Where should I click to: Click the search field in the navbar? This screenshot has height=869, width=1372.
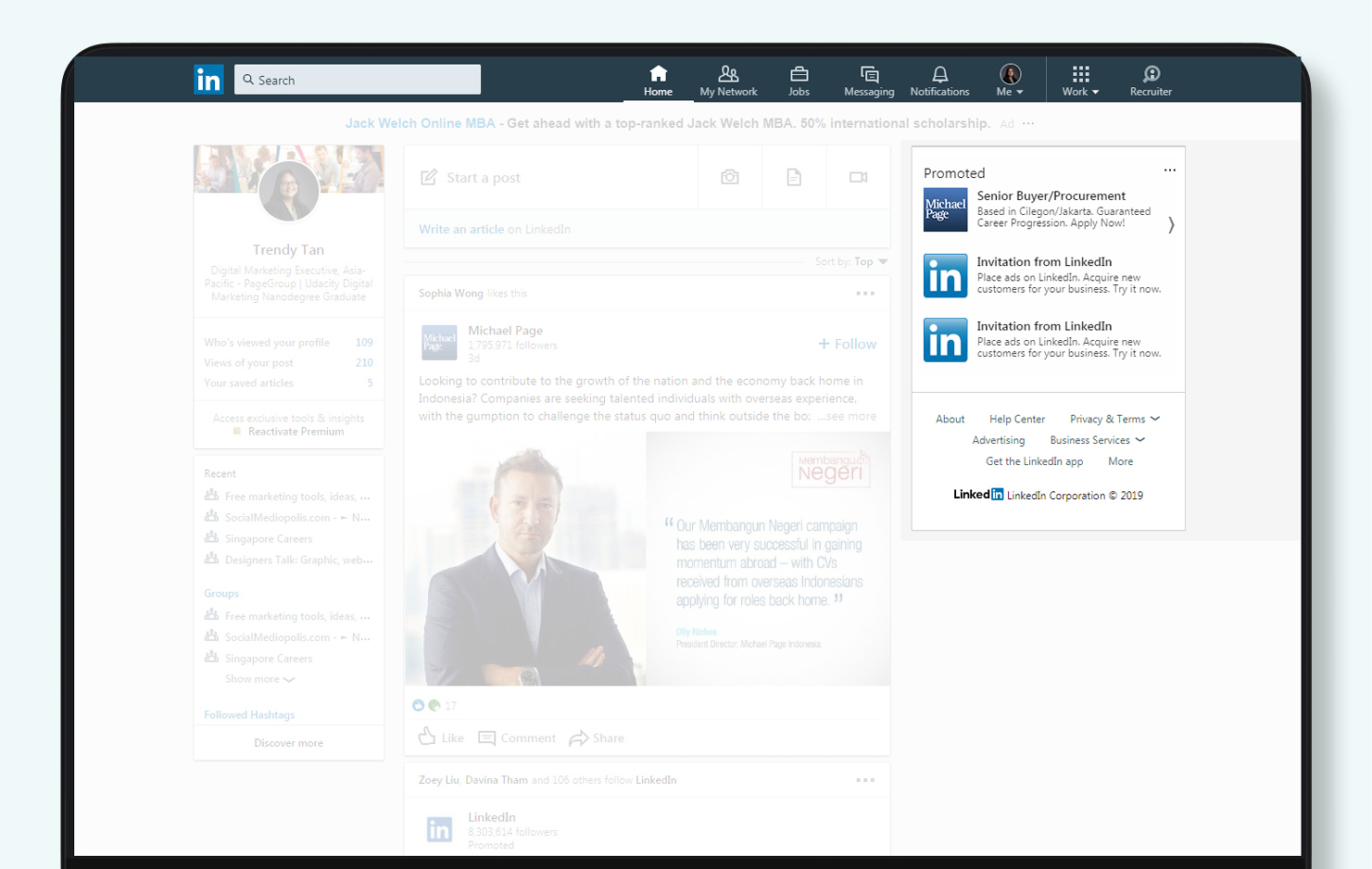pyautogui.click(x=358, y=80)
